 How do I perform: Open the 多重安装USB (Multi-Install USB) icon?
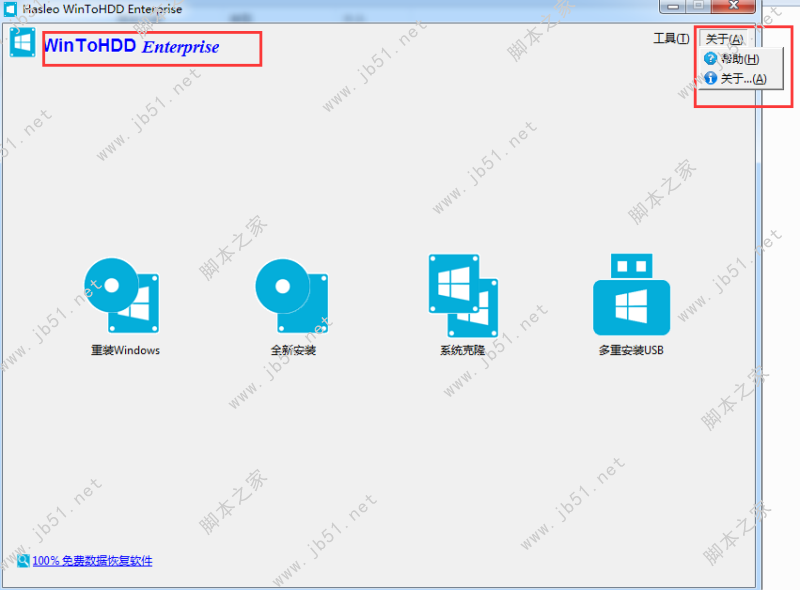[630, 293]
